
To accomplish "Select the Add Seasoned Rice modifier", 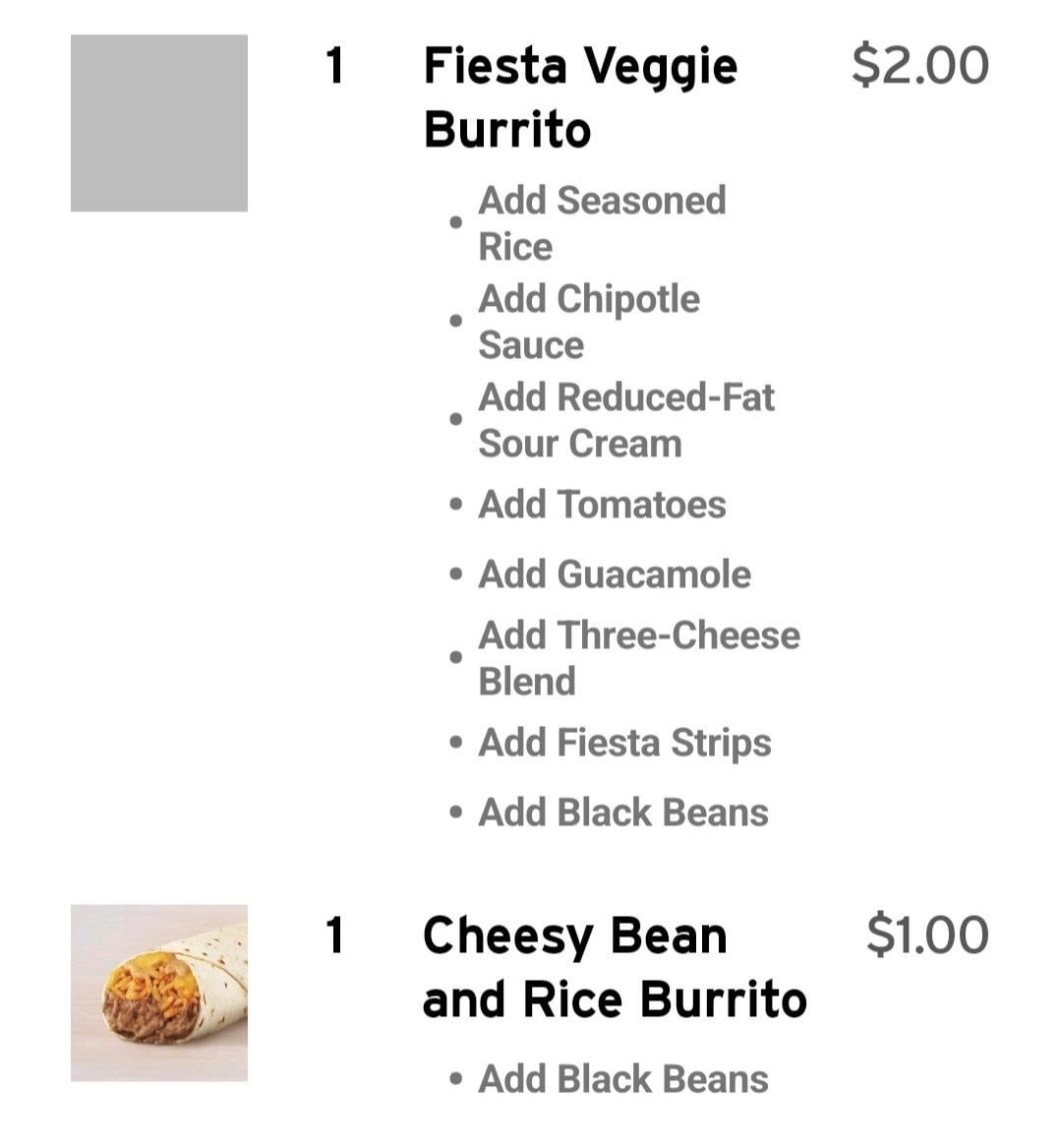I will (602, 222).
